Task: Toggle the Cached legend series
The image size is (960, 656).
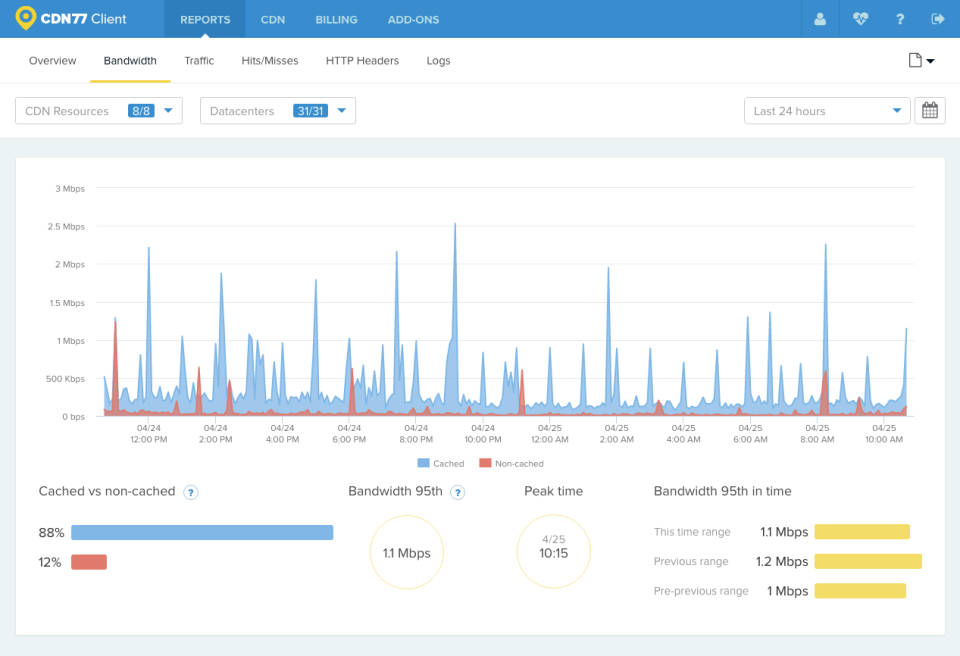Action: pos(441,464)
